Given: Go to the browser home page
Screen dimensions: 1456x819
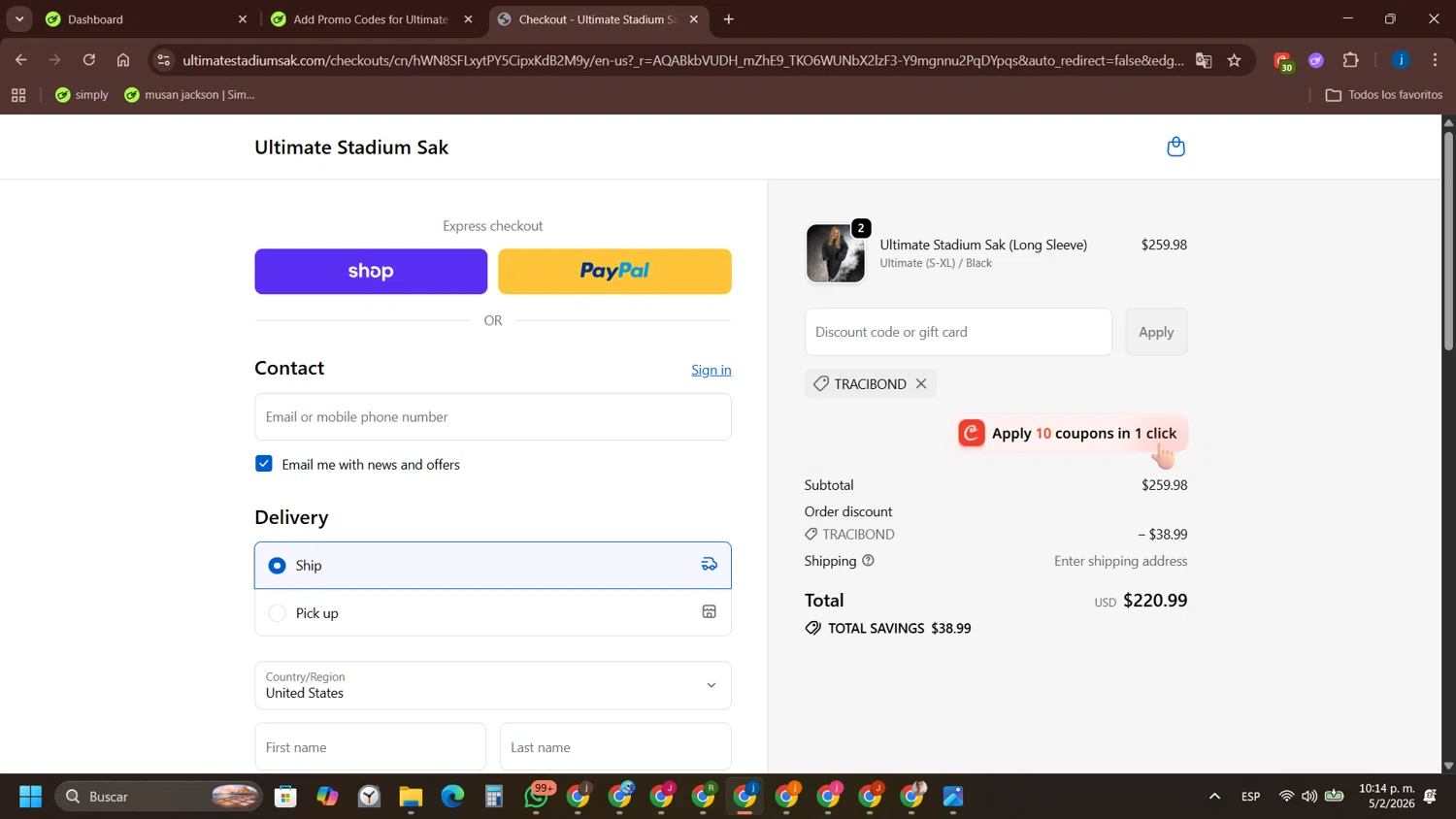Looking at the screenshot, I should tap(123, 60).
